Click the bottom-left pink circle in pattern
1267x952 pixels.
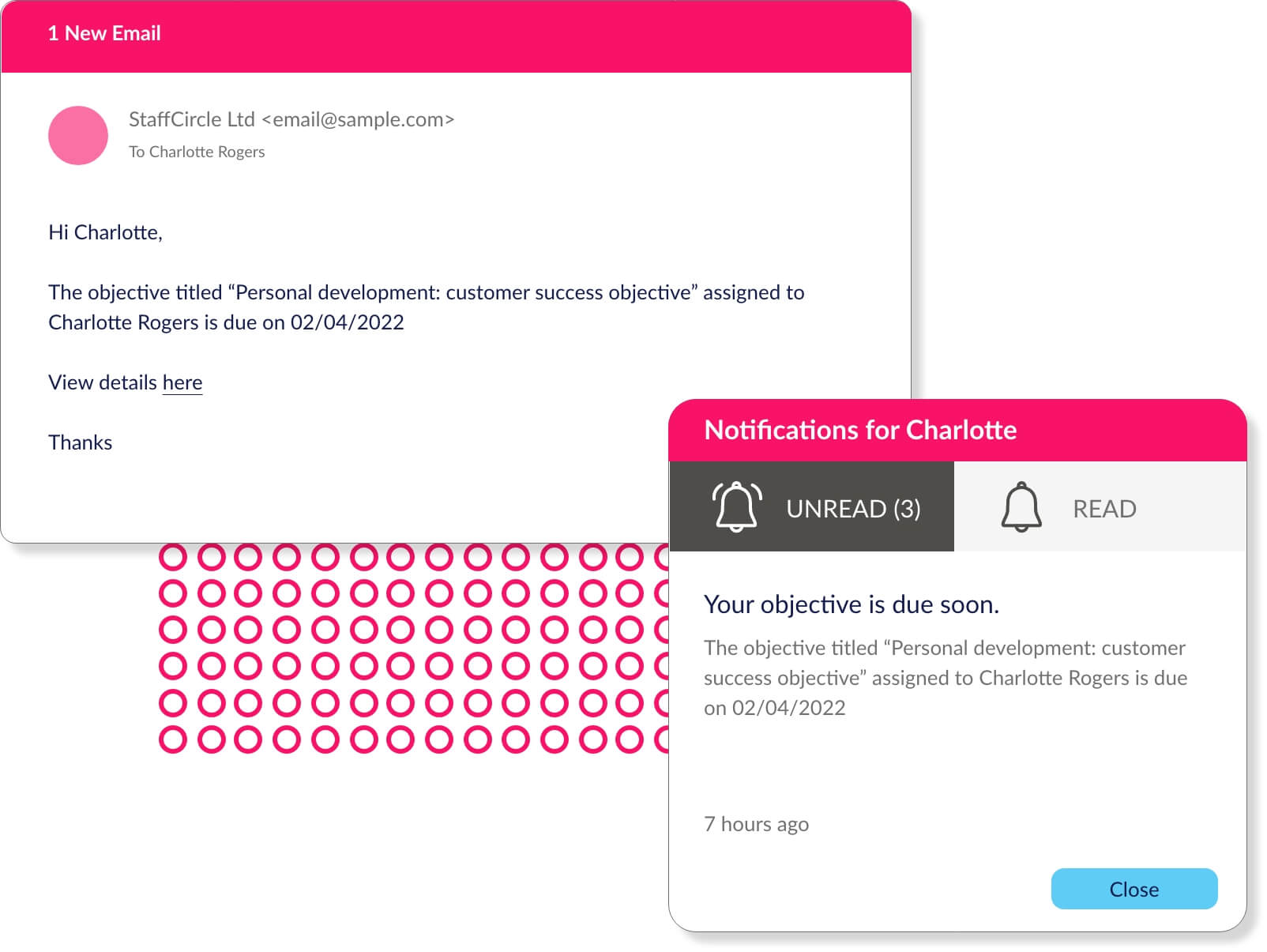click(x=173, y=739)
